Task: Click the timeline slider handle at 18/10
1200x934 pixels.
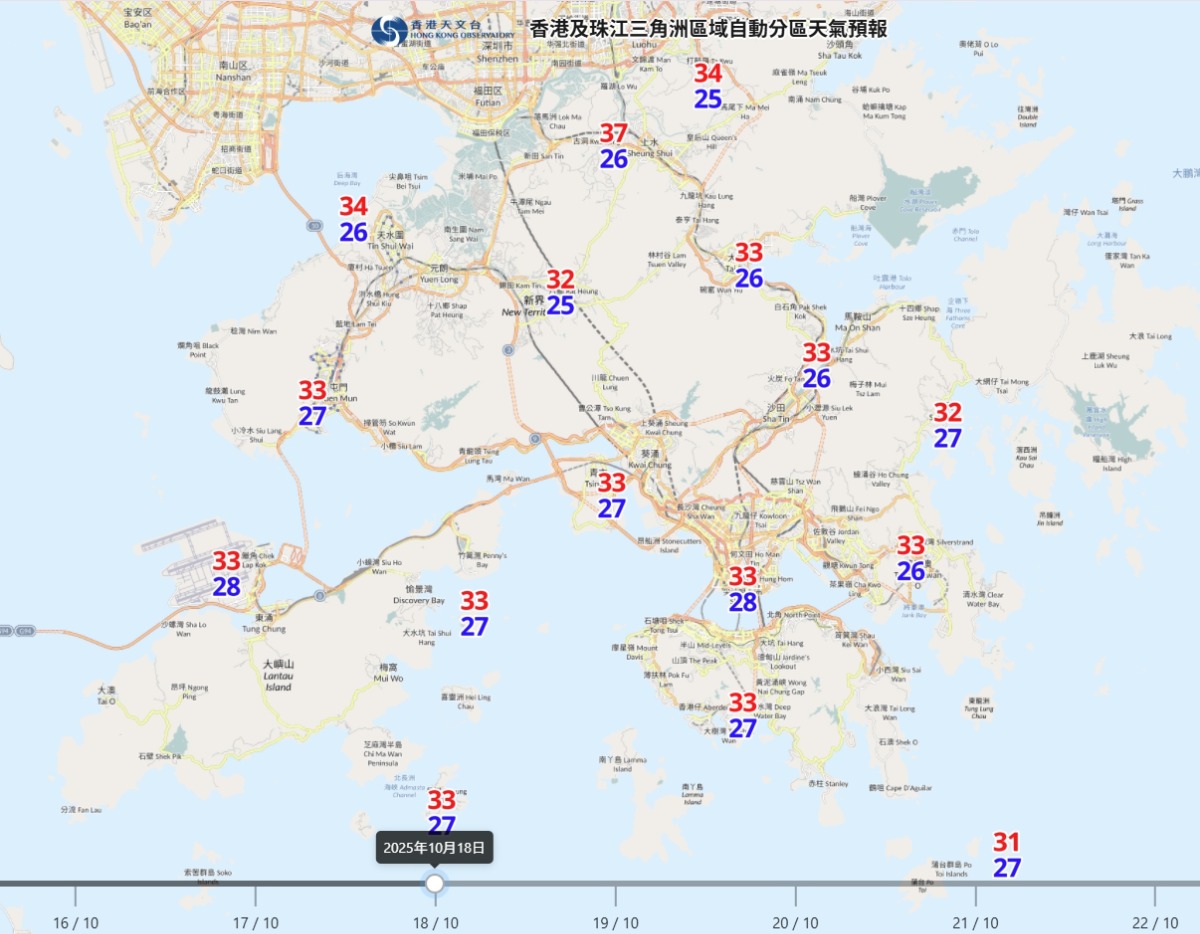Action: pos(435,884)
